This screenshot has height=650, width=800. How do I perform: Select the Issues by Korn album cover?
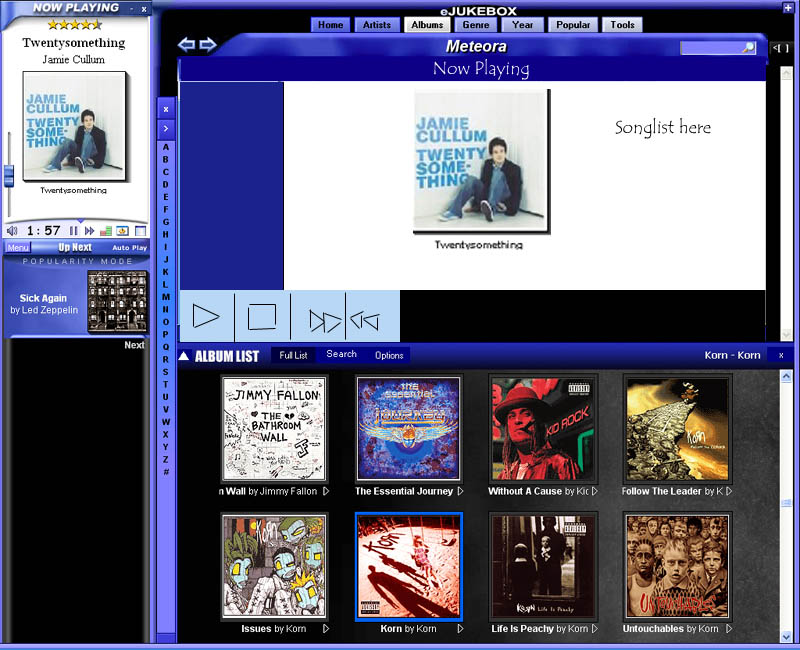pos(274,566)
